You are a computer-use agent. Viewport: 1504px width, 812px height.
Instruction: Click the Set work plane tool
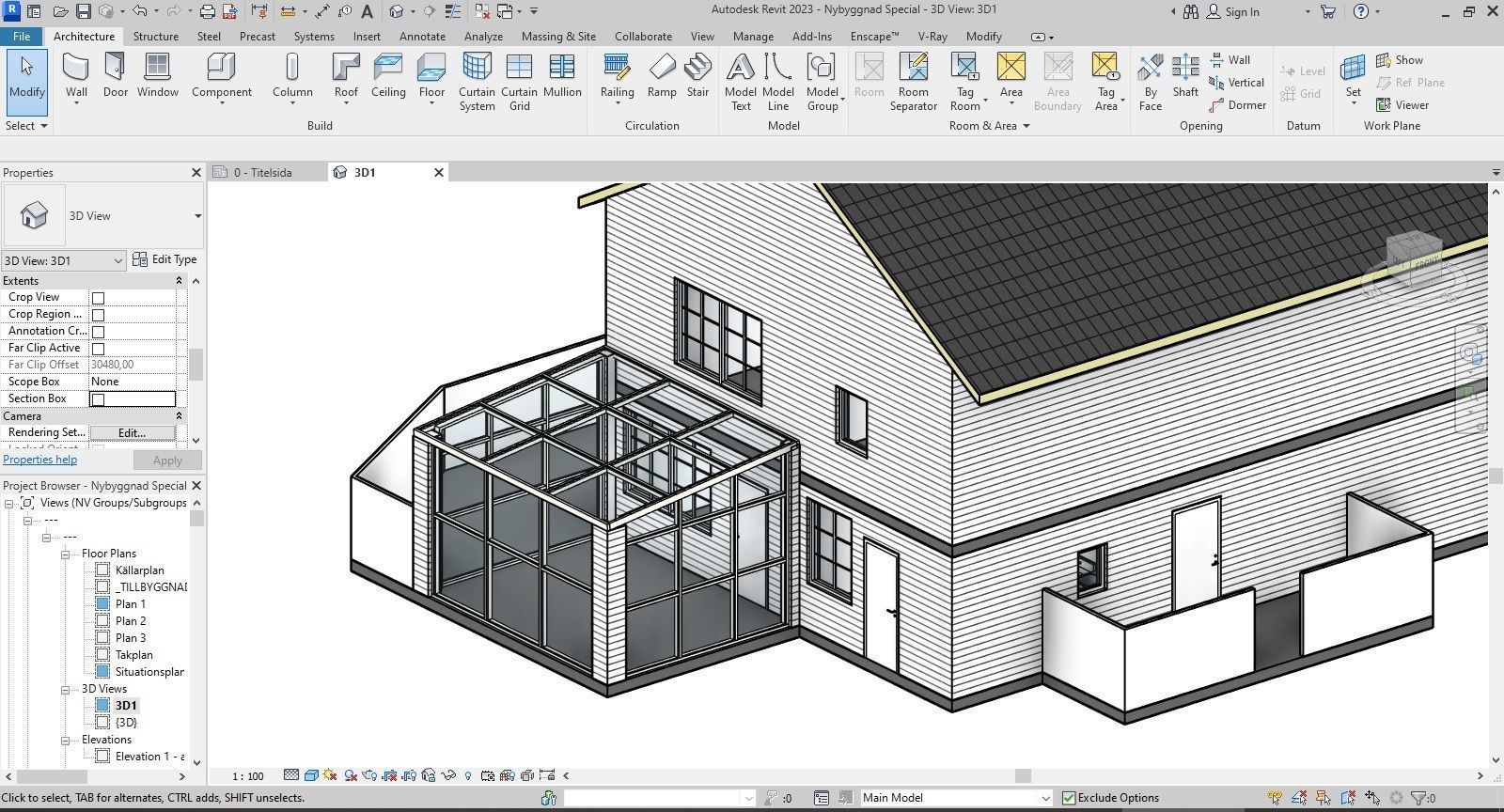(x=1353, y=77)
